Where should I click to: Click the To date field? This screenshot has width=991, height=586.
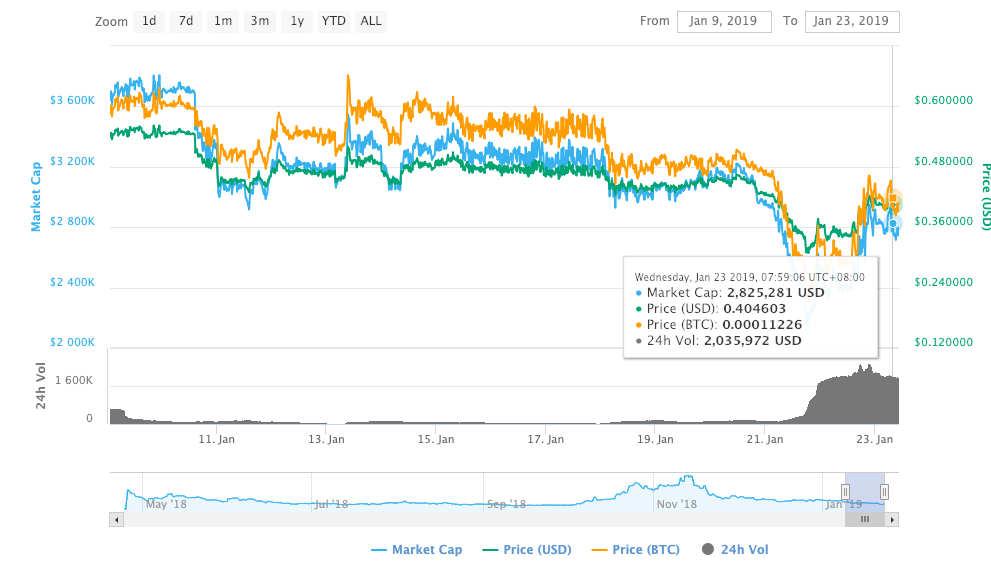[852, 21]
